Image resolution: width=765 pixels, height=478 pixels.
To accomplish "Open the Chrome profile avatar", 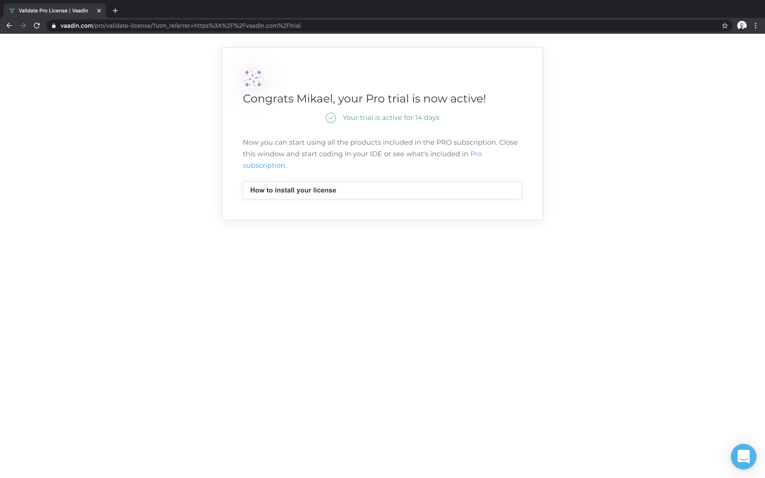I will [x=742, y=25].
